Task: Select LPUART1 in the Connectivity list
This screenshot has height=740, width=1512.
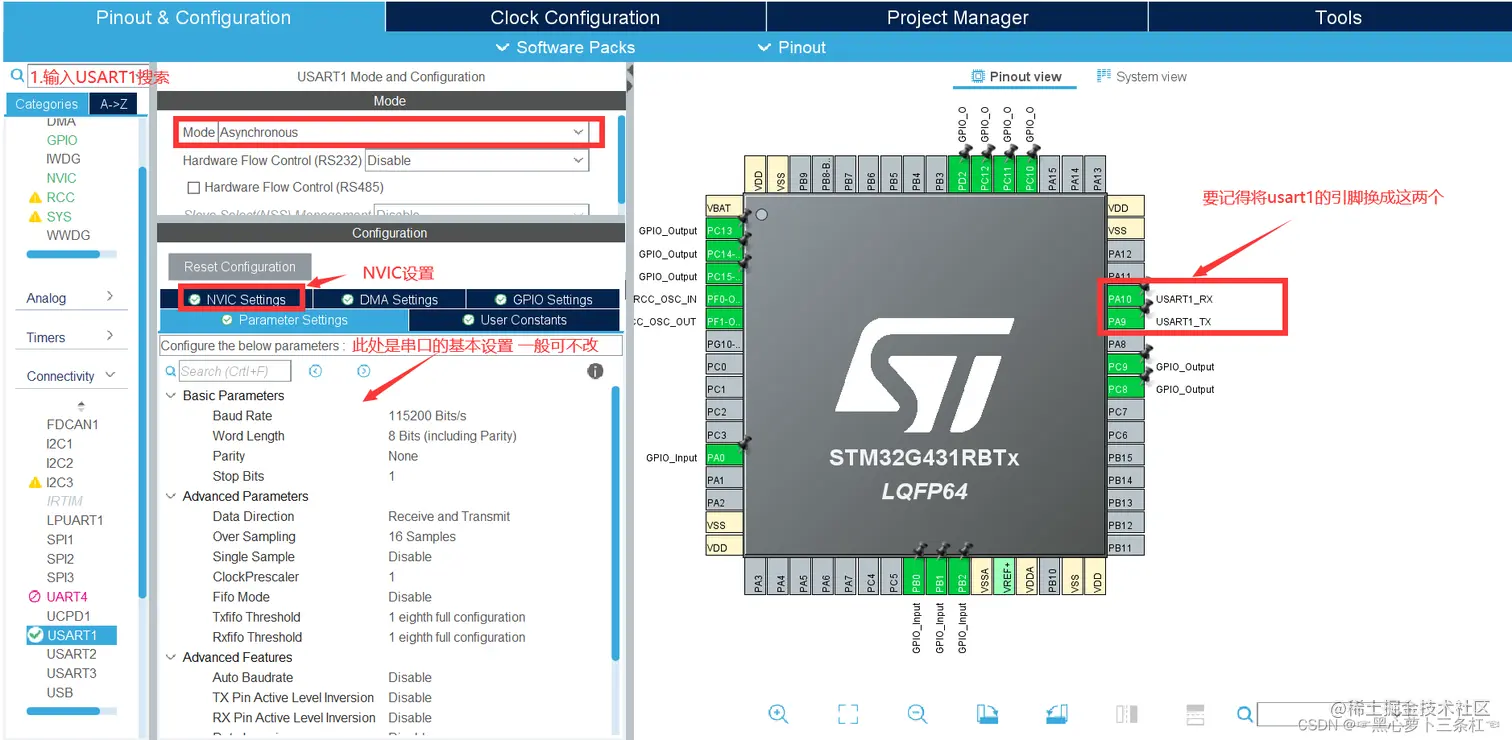Action: coord(74,520)
